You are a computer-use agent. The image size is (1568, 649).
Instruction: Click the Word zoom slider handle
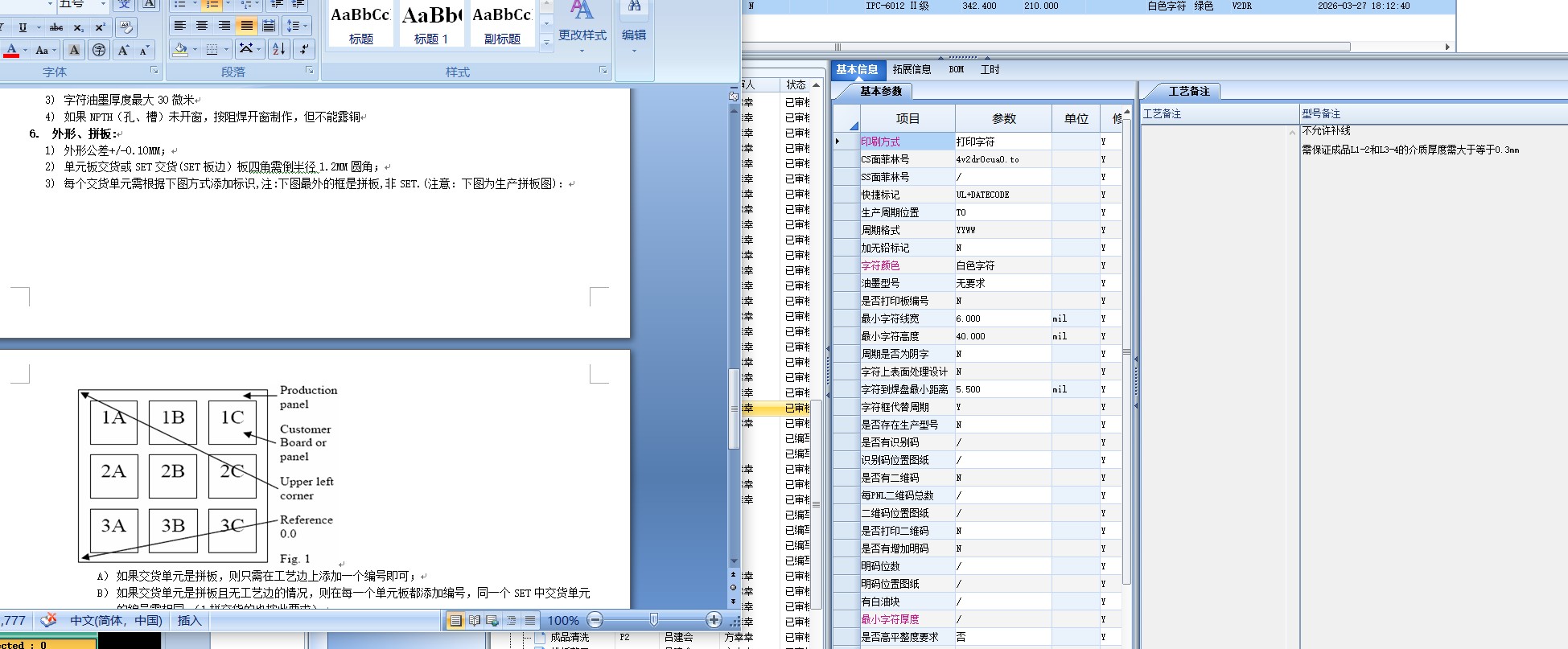click(654, 619)
